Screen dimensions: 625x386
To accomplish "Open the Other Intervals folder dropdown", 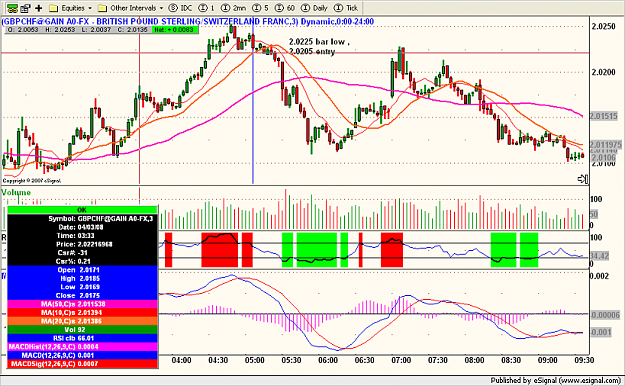I will 131,8.
